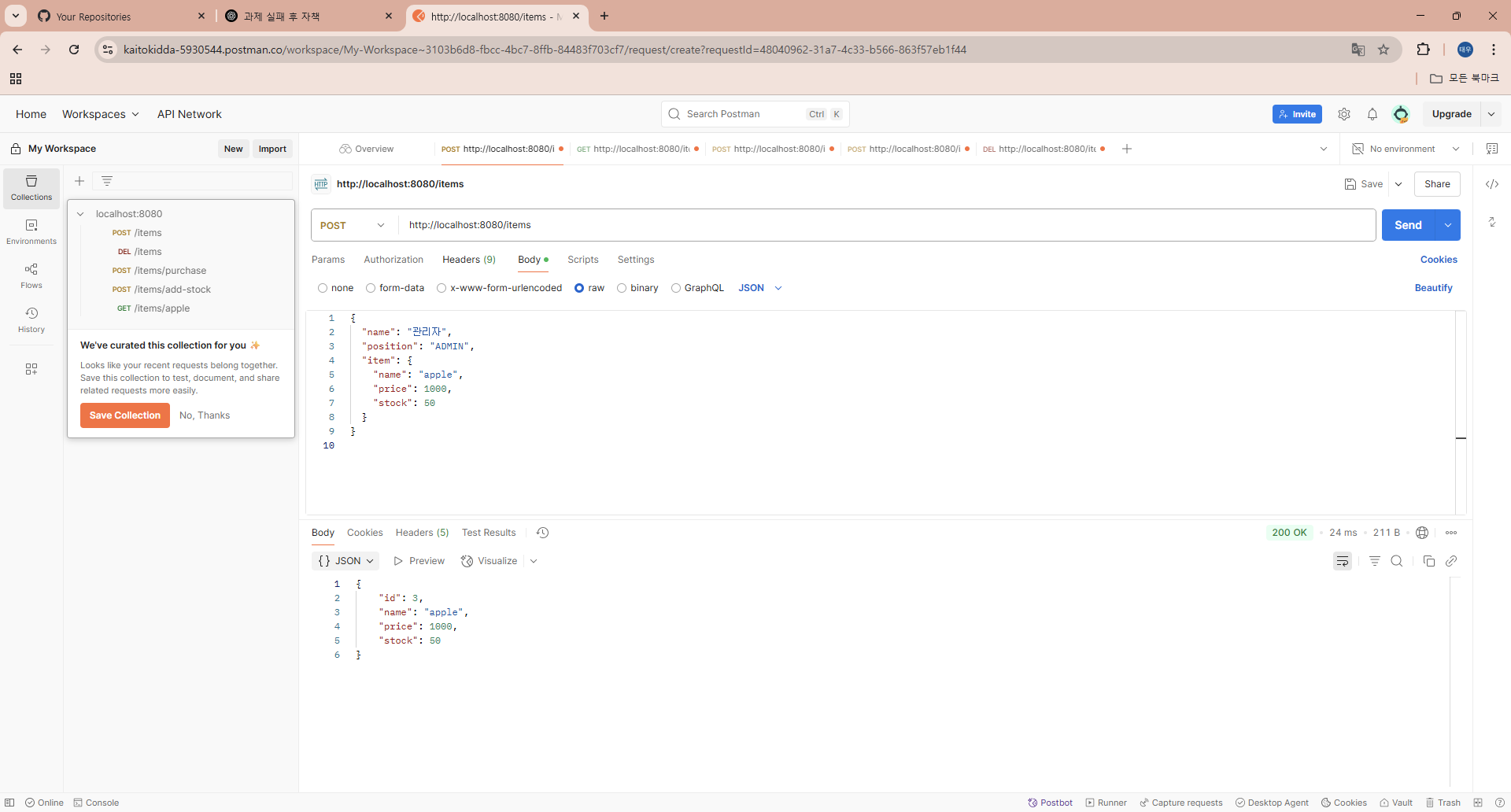Open the No environment dropdown
Image resolution: width=1511 pixels, height=812 pixels.
(1406, 149)
